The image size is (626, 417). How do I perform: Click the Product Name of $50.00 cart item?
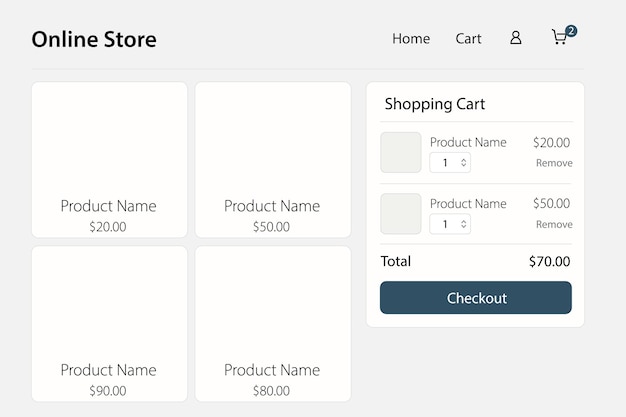[468, 204]
